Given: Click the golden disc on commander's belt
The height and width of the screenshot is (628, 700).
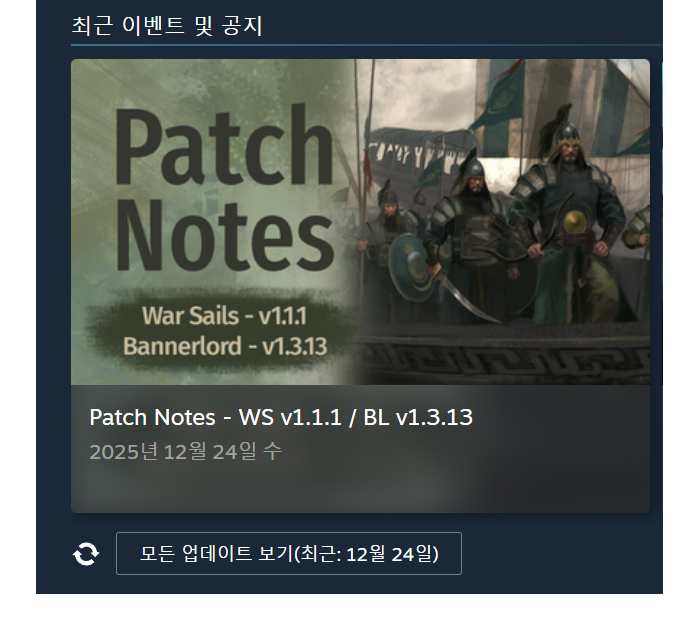Looking at the screenshot, I should click(575, 222).
